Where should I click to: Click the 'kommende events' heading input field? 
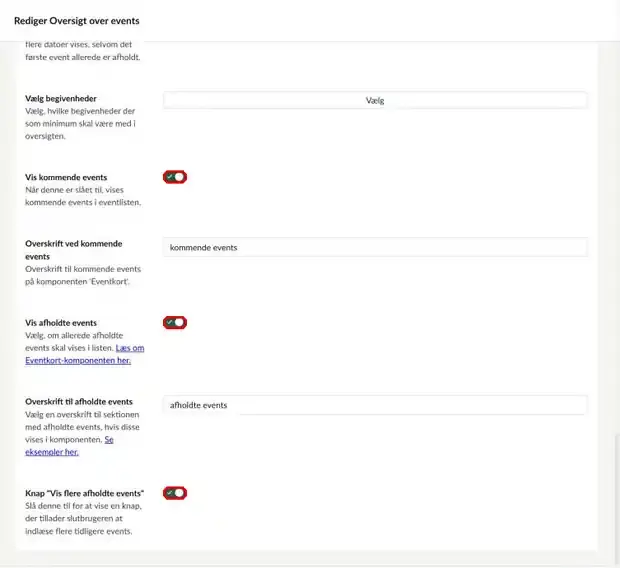375,248
